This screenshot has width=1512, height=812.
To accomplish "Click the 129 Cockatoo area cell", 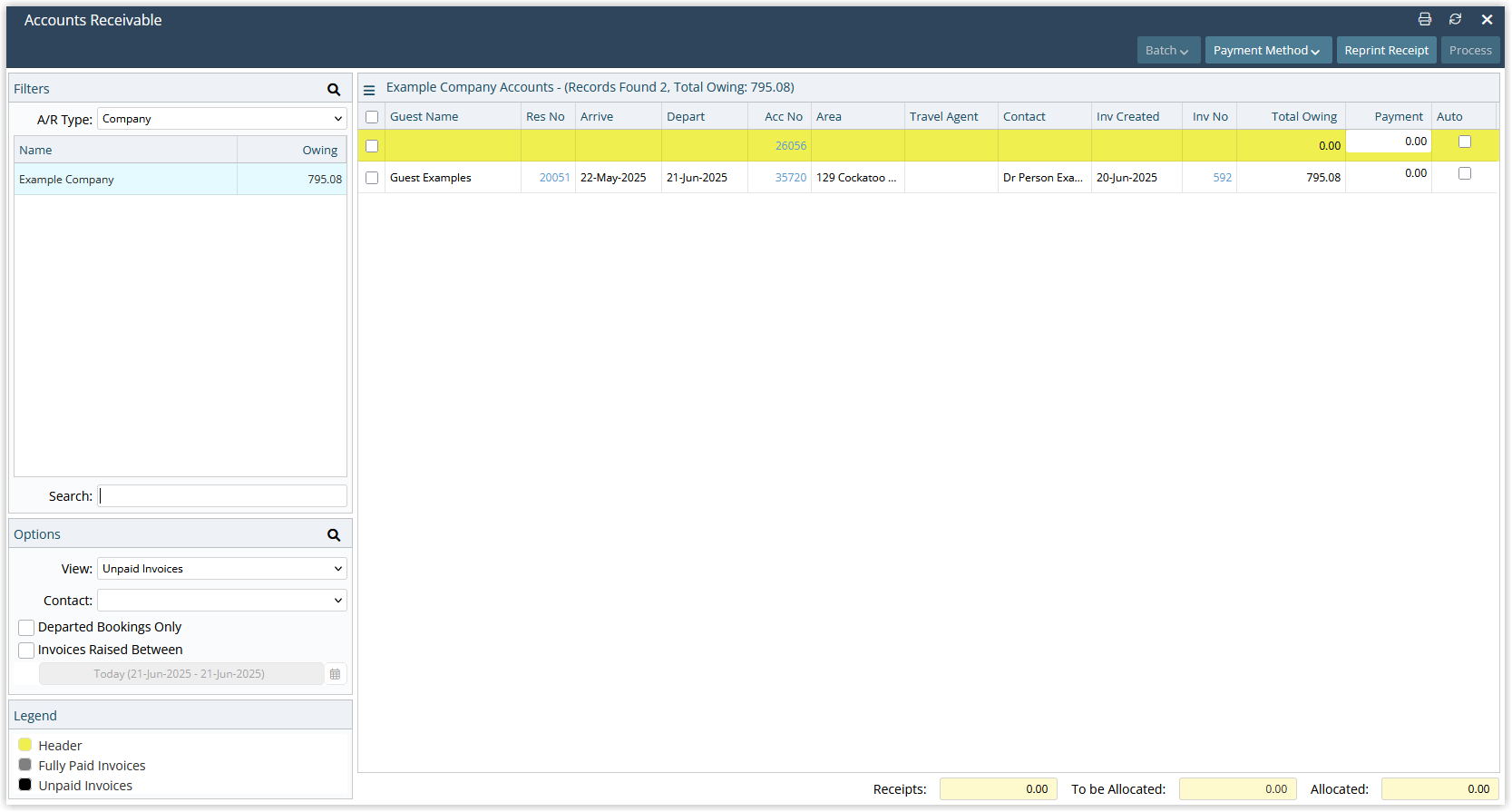I will coord(856,178).
